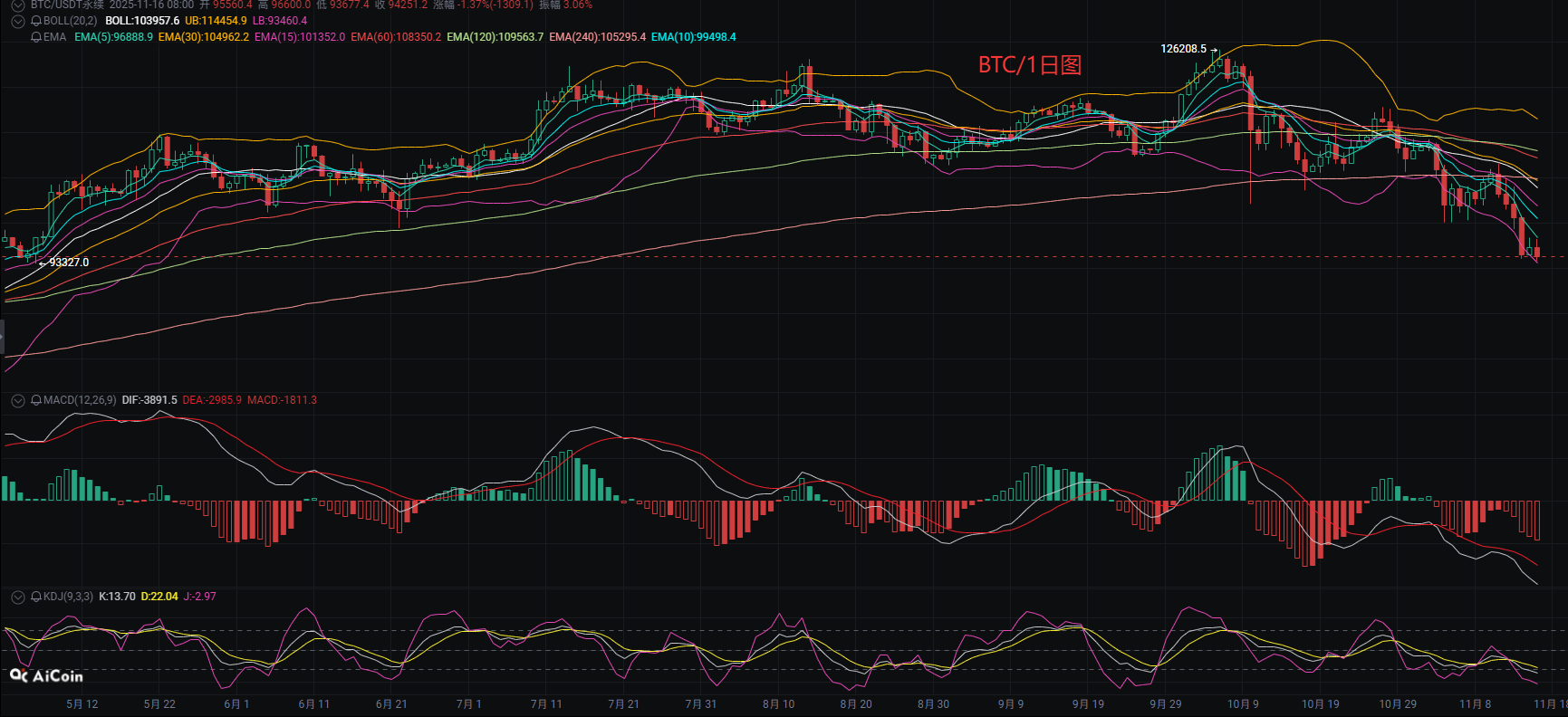Screen dimensions: 1568x717
Task: Click the bell icon next to MACD(12,26,9)
Action: tap(36, 400)
